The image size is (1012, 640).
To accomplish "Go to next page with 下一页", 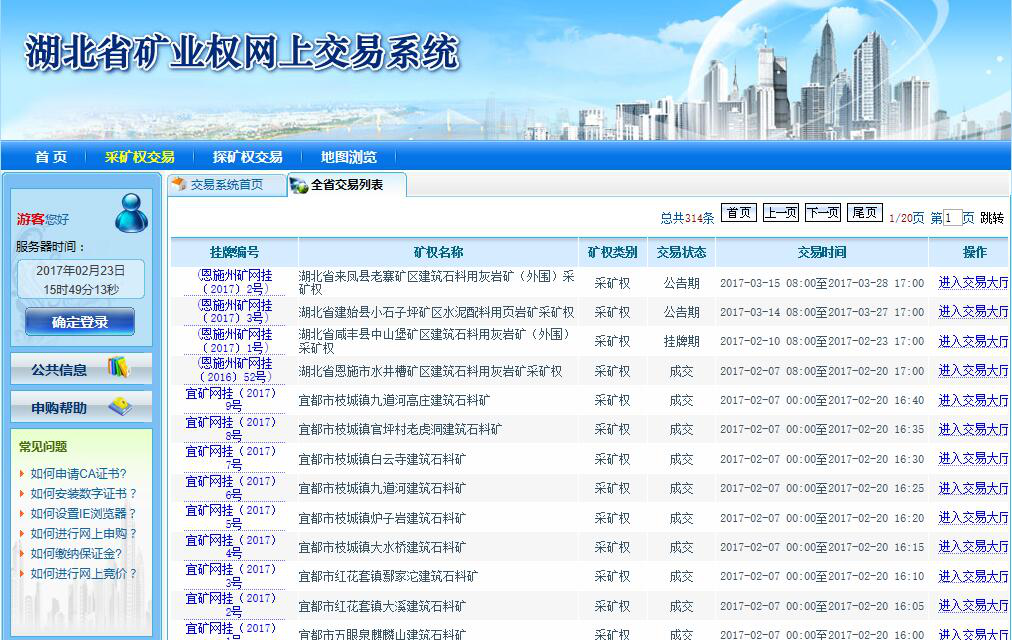I will click(822, 213).
